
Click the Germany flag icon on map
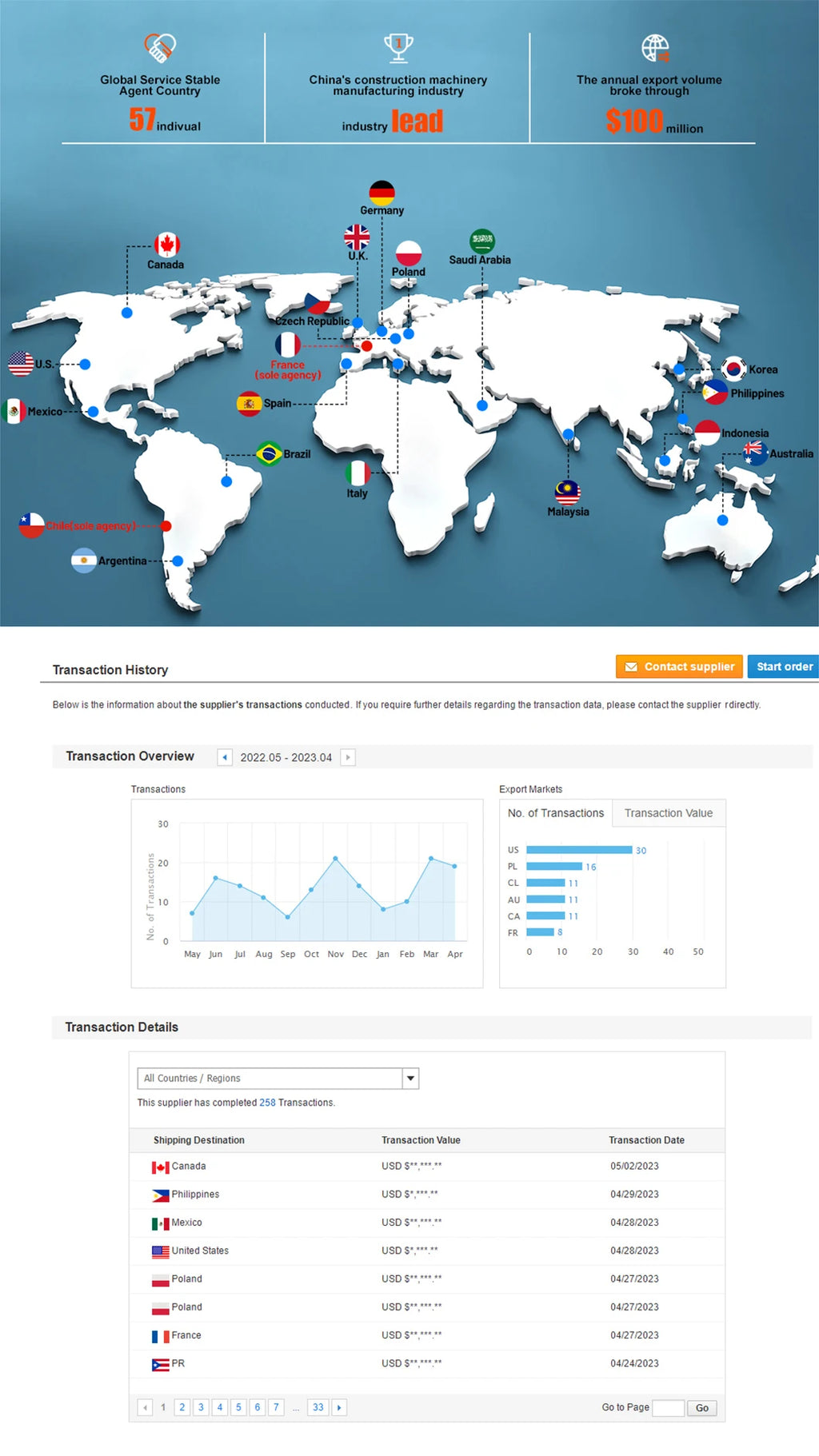coord(382,193)
